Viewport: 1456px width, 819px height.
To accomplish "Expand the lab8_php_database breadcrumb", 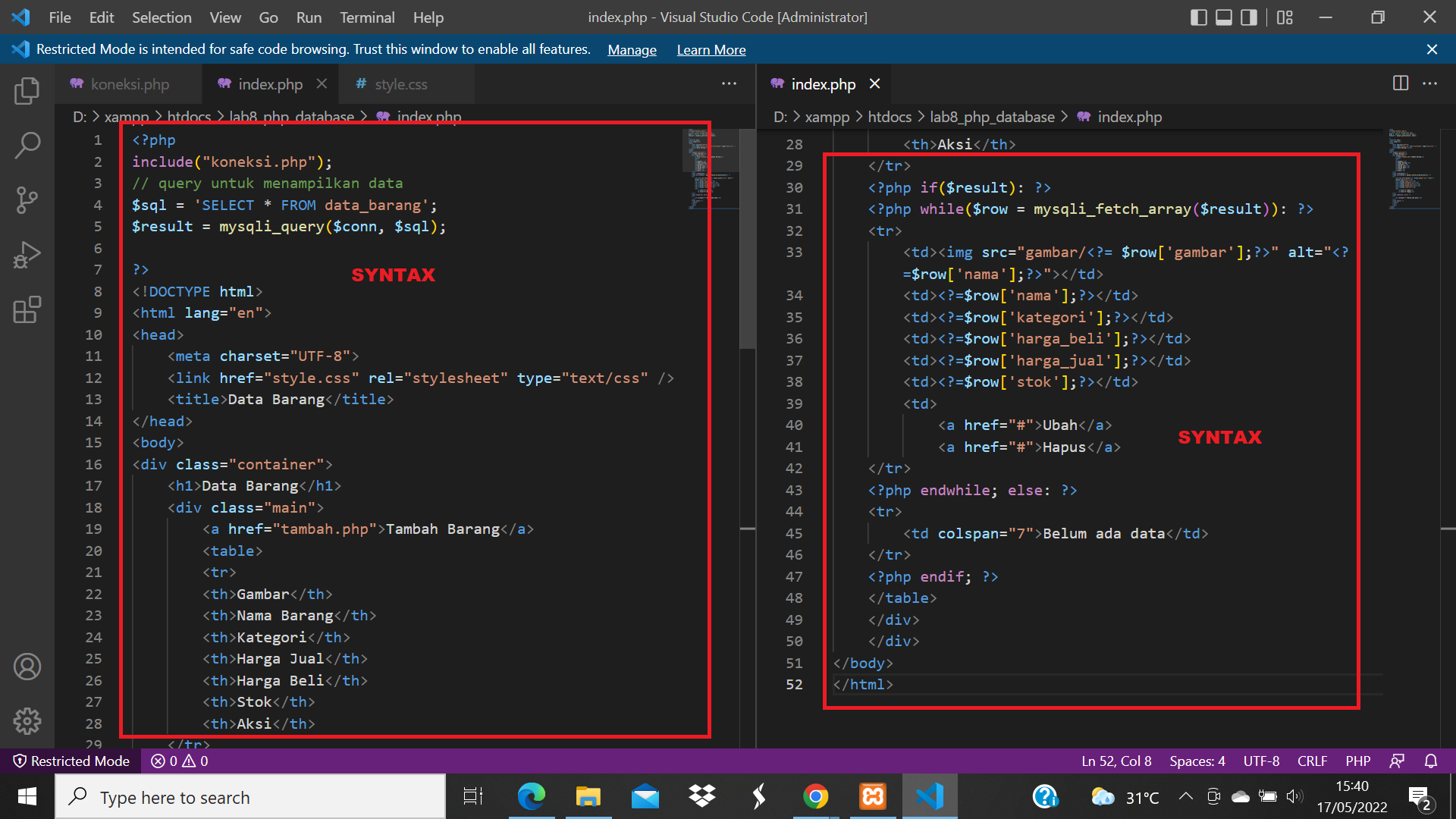I will 292,117.
